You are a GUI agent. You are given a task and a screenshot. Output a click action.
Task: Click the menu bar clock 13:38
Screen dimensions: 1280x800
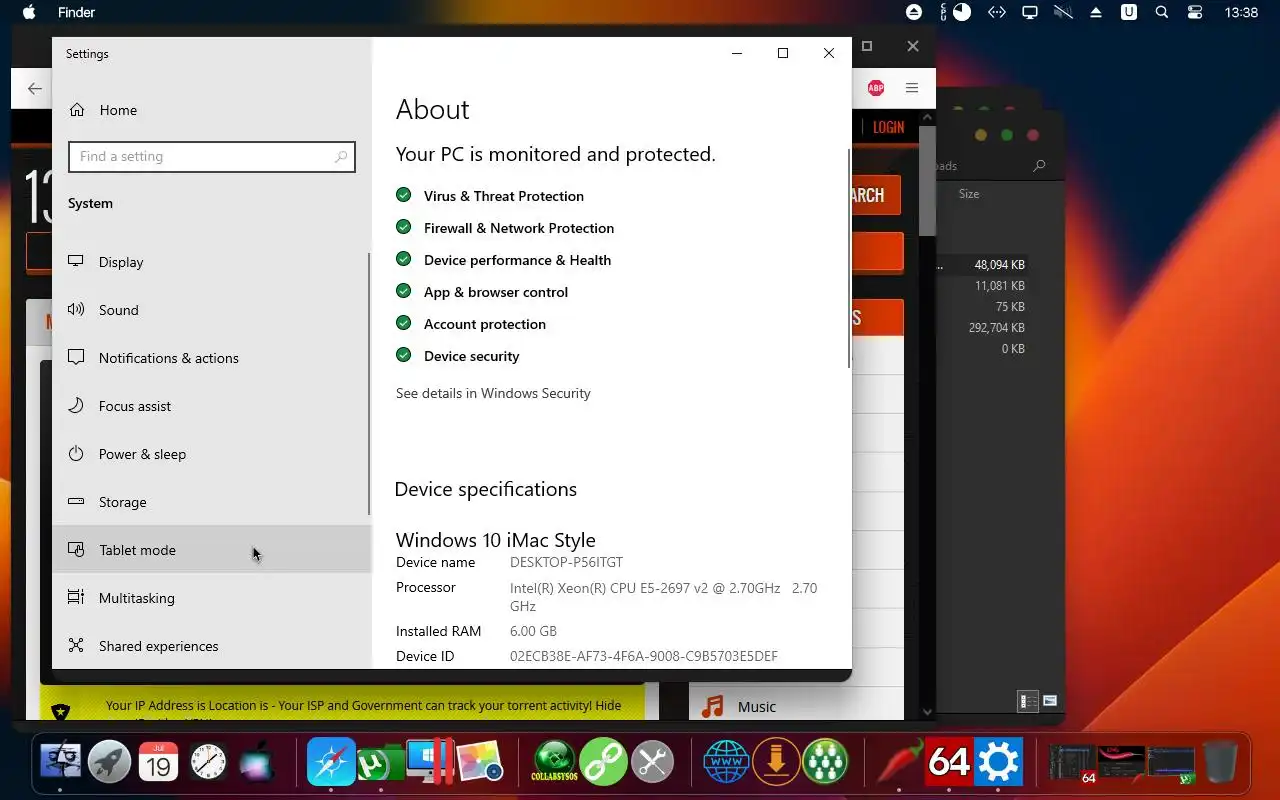coord(1241,13)
